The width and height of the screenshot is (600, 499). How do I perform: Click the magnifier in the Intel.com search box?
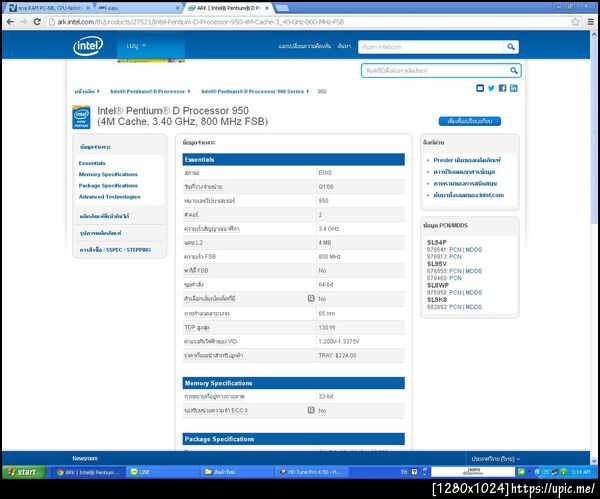click(511, 47)
